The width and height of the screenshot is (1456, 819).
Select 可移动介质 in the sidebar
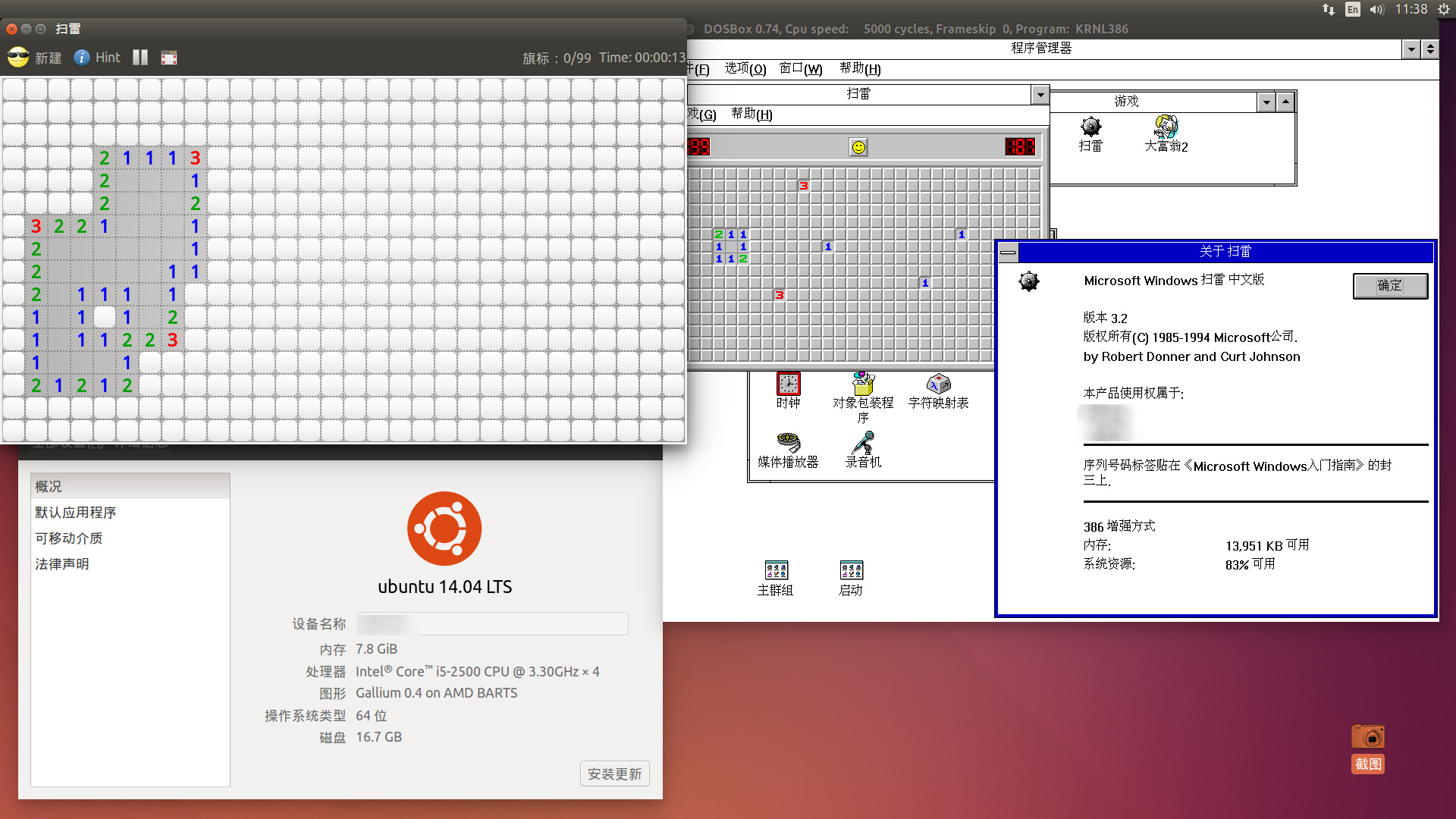point(130,538)
